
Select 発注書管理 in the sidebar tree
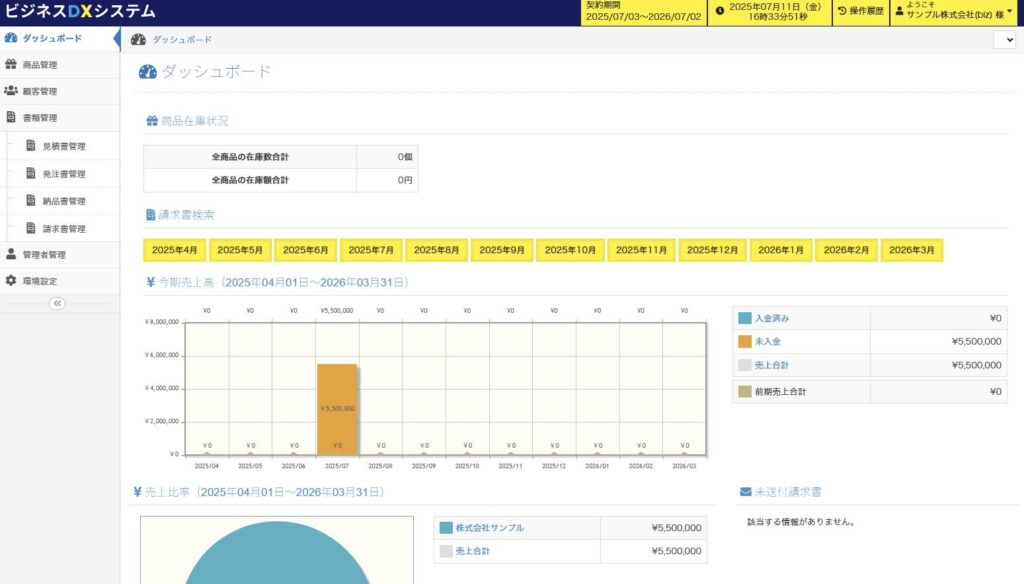(63, 174)
